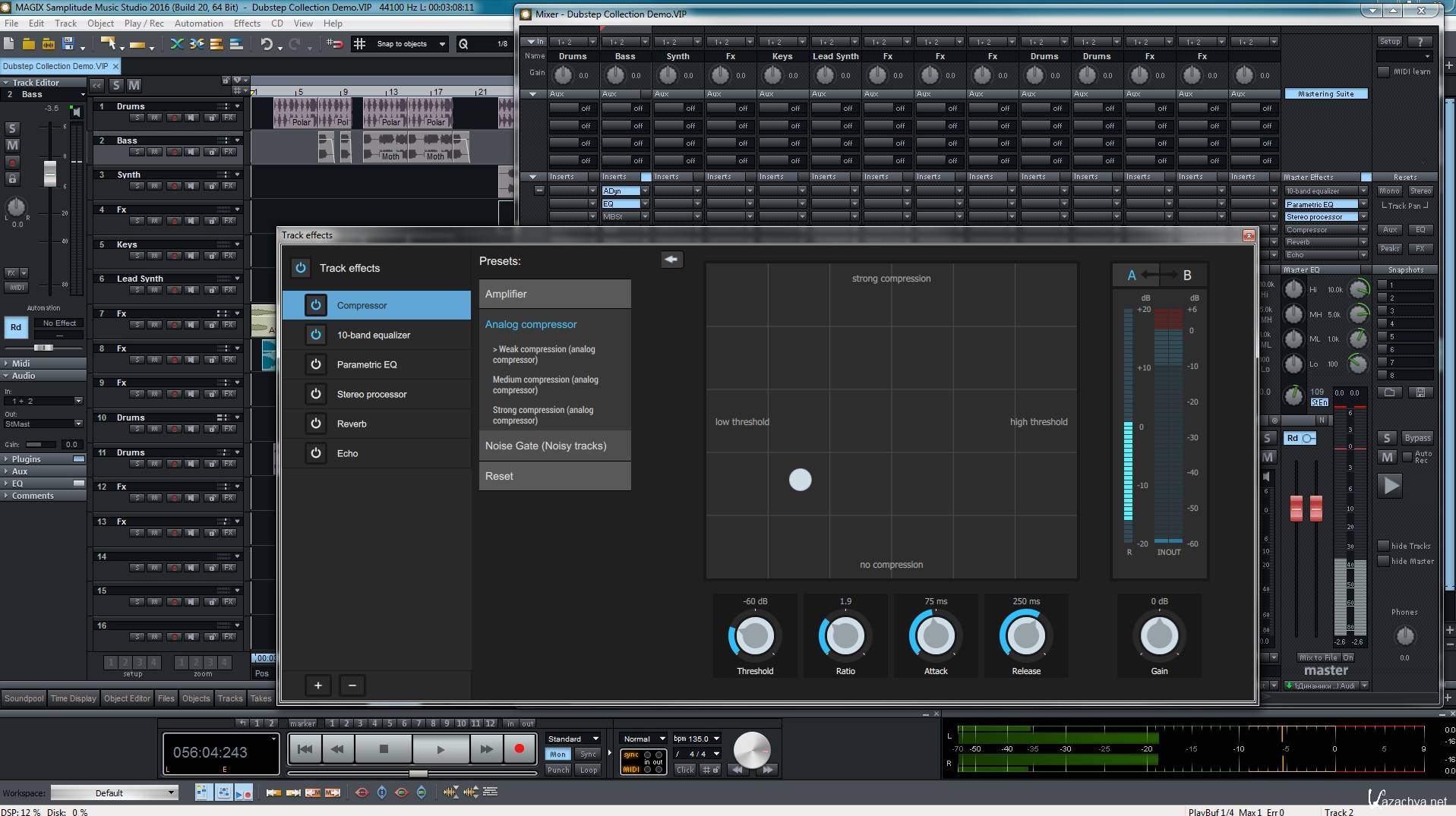The image size is (1456, 816).
Task: Click the grid icon beside Snap to objects
Action: [359, 44]
